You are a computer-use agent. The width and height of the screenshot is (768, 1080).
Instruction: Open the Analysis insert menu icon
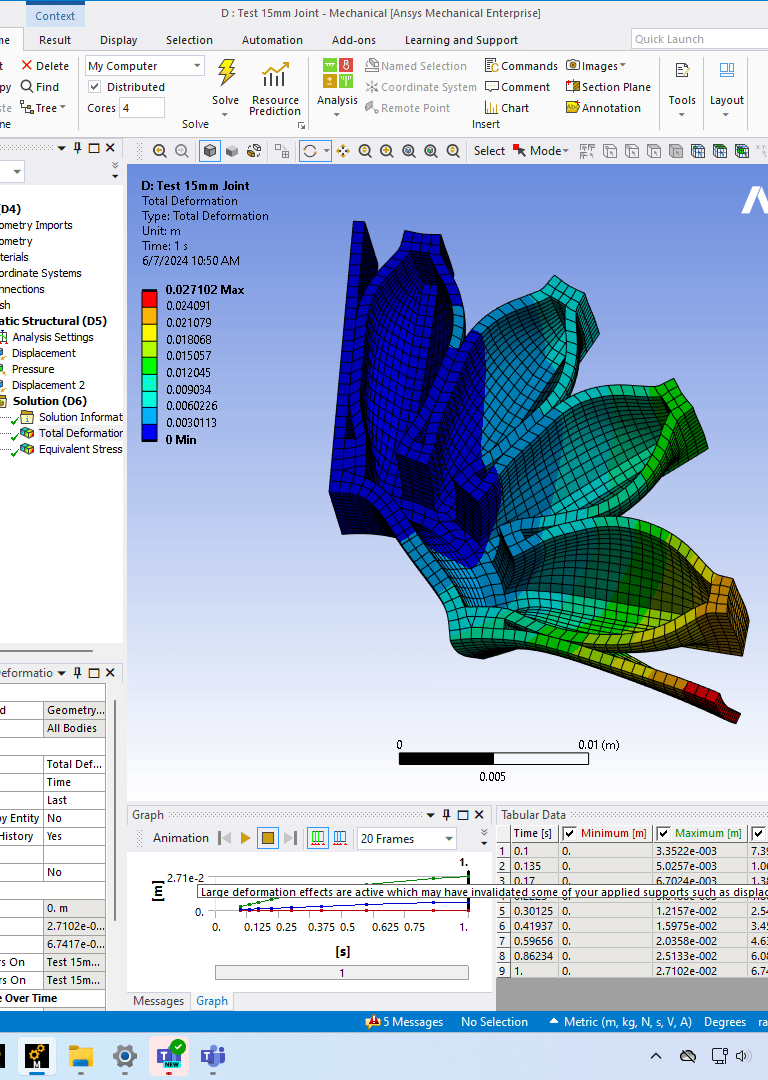click(x=338, y=73)
